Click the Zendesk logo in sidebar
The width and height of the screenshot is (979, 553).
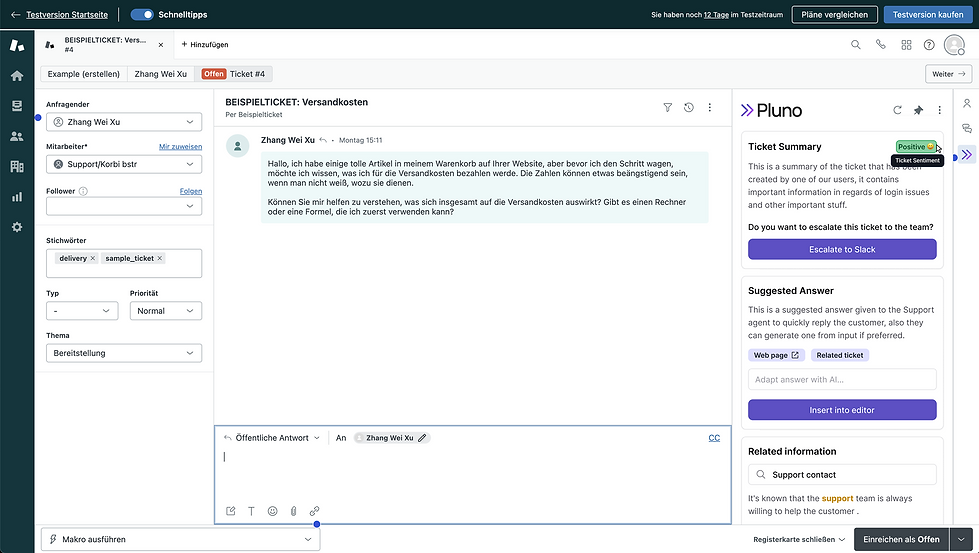(17, 45)
